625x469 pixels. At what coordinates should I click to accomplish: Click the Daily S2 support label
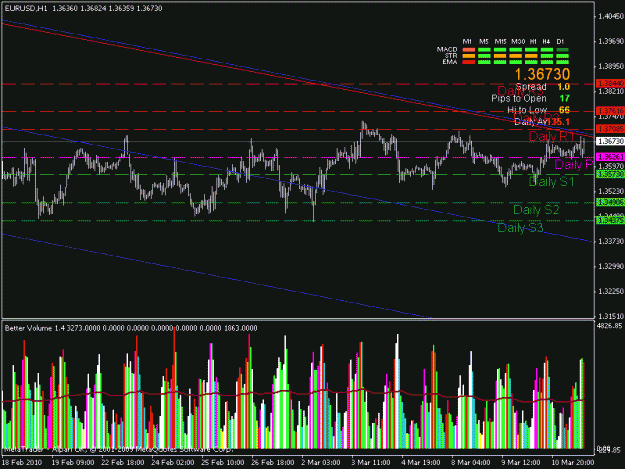point(536,210)
